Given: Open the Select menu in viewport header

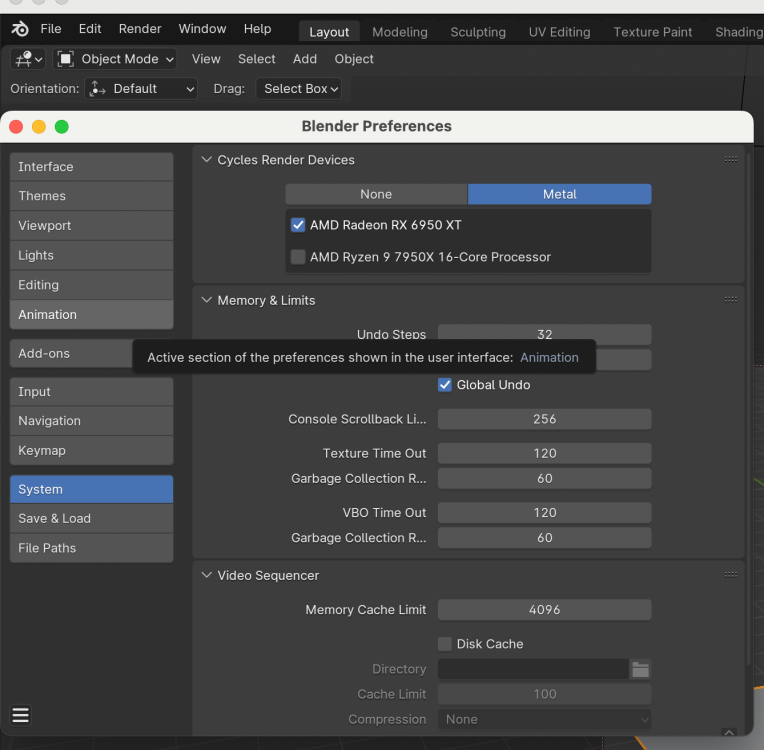Looking at the screenshot, I should [x=256, y=59].
